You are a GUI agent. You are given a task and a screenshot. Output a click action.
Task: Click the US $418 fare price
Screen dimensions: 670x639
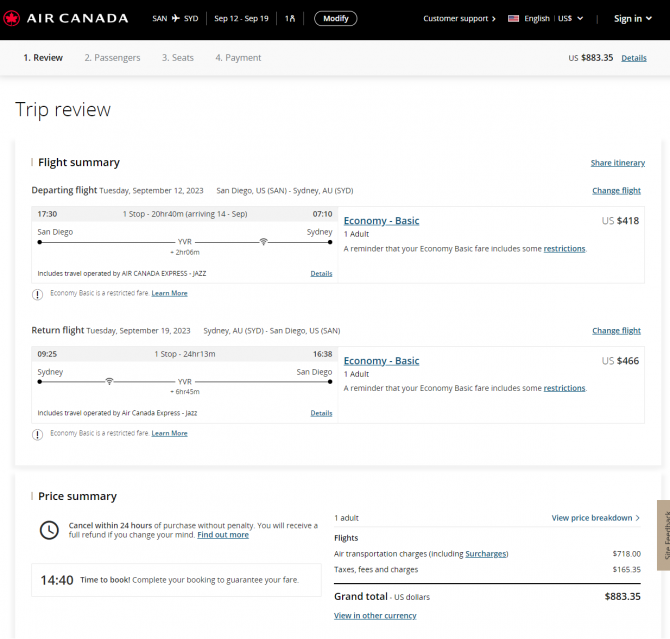(x=620, y=221)
